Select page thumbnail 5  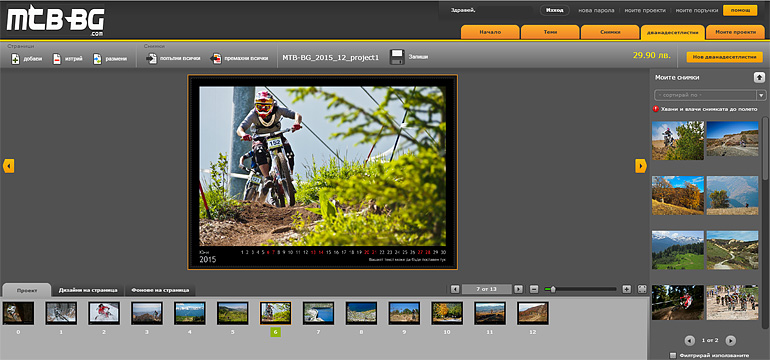(232, 313)
